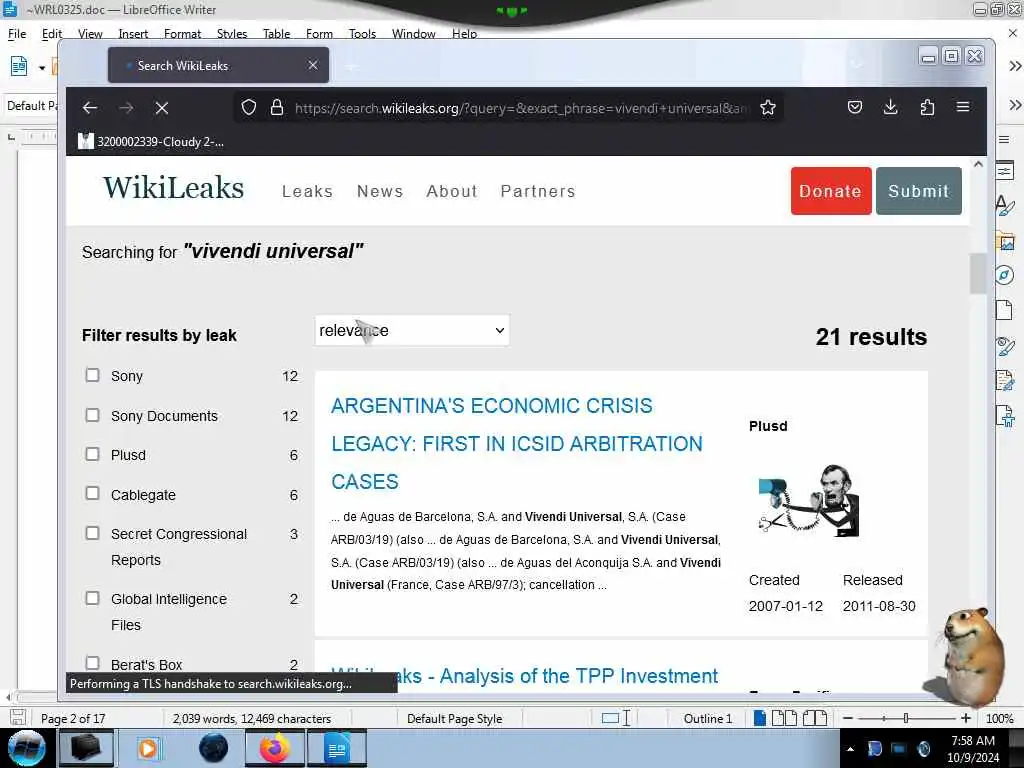Check the Sony Documents filter
This screenshot has width=1024, height=768.
pos(93,415)
